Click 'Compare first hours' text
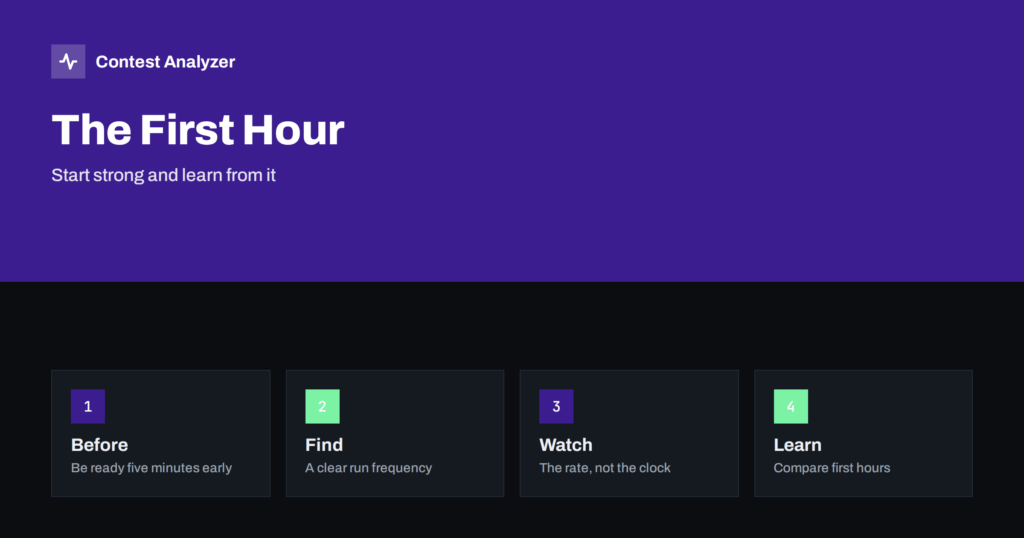This screenshot has height=538, width=1024. pyautogui.click(x=832, y=467)
